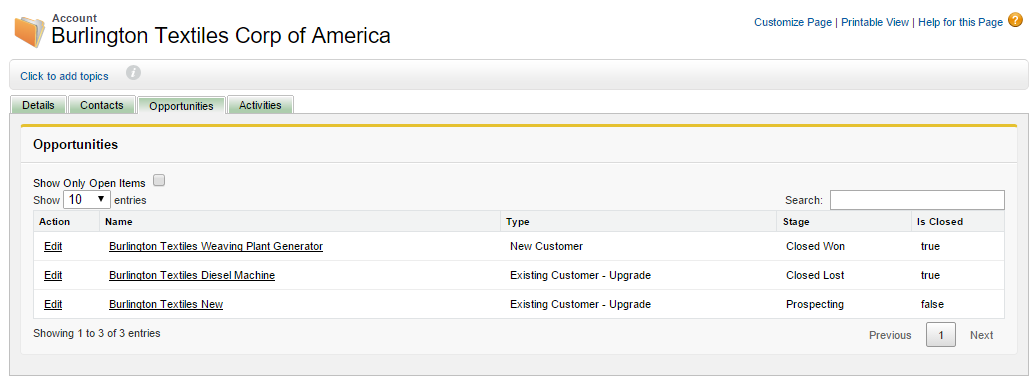Sort by the Type column header
Screen dimensions: 1032x380
click(x=638, y=221)
